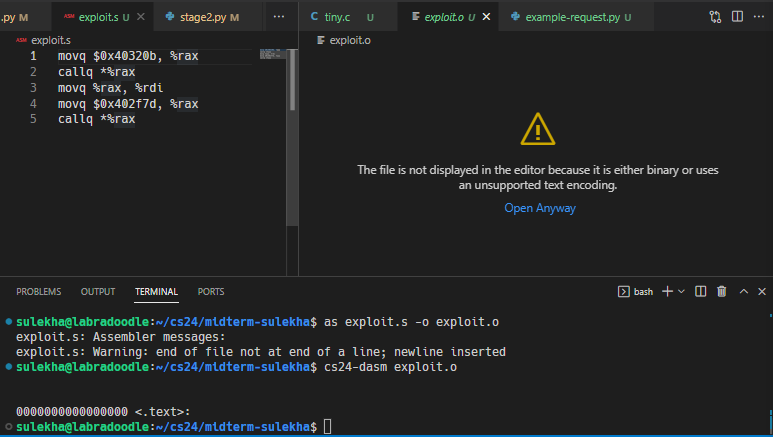The image size is (773, 437).
Task: Split the terminal pane
Action: [x=700, y=291]
